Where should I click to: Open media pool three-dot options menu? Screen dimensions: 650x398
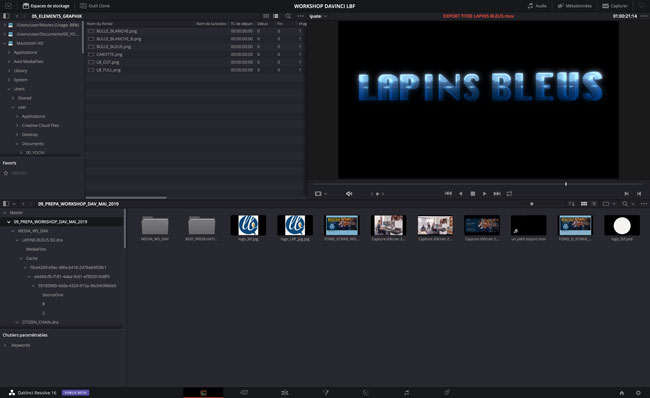(644, 204)
